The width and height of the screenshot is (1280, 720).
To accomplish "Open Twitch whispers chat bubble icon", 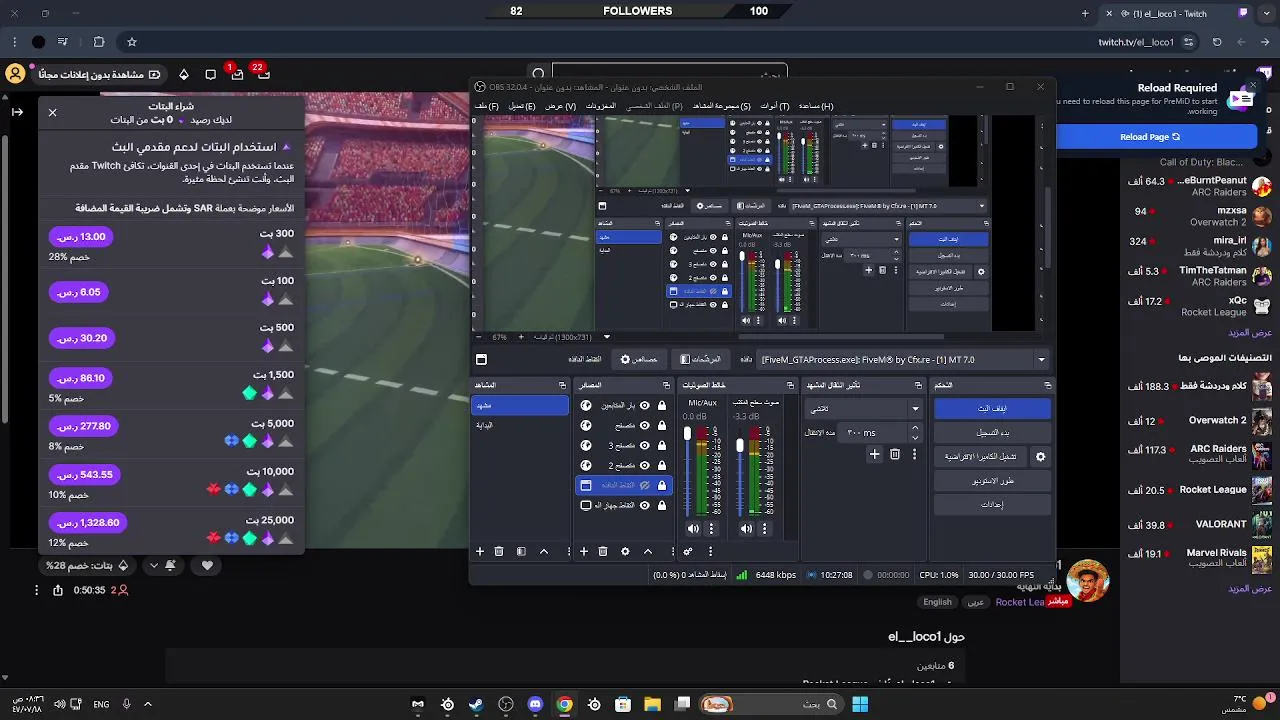I will (211, 74).
